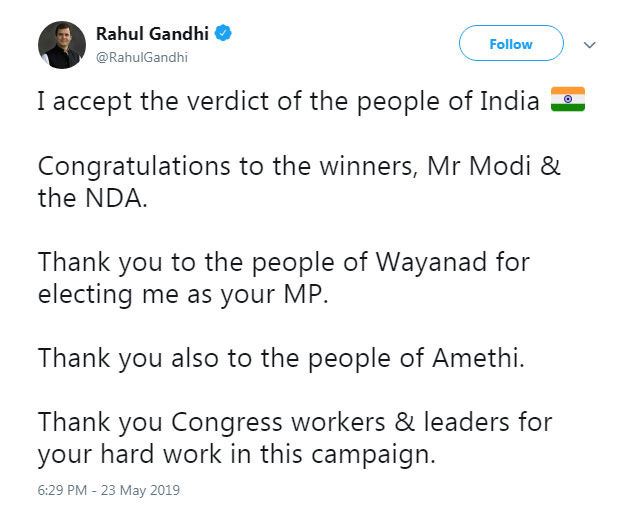Viewport: 628px width, 506px height.
Task: Expand the tweet options chevron
Action: [x=589, y=45]
